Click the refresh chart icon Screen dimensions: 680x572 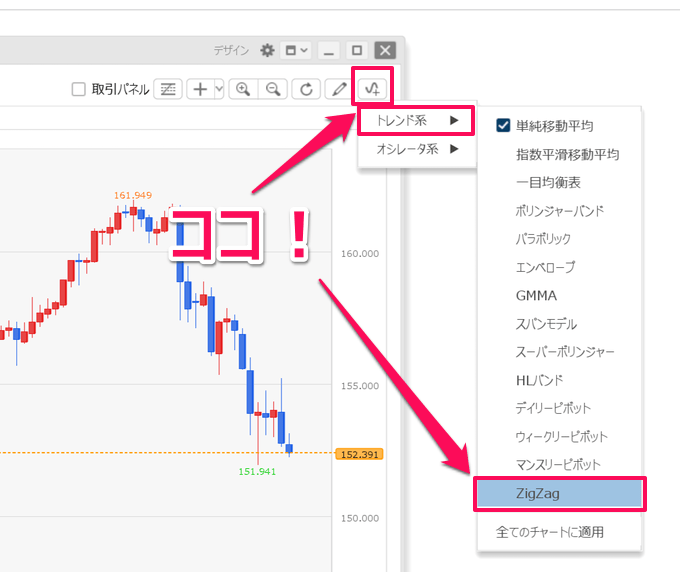click(305, 89)
